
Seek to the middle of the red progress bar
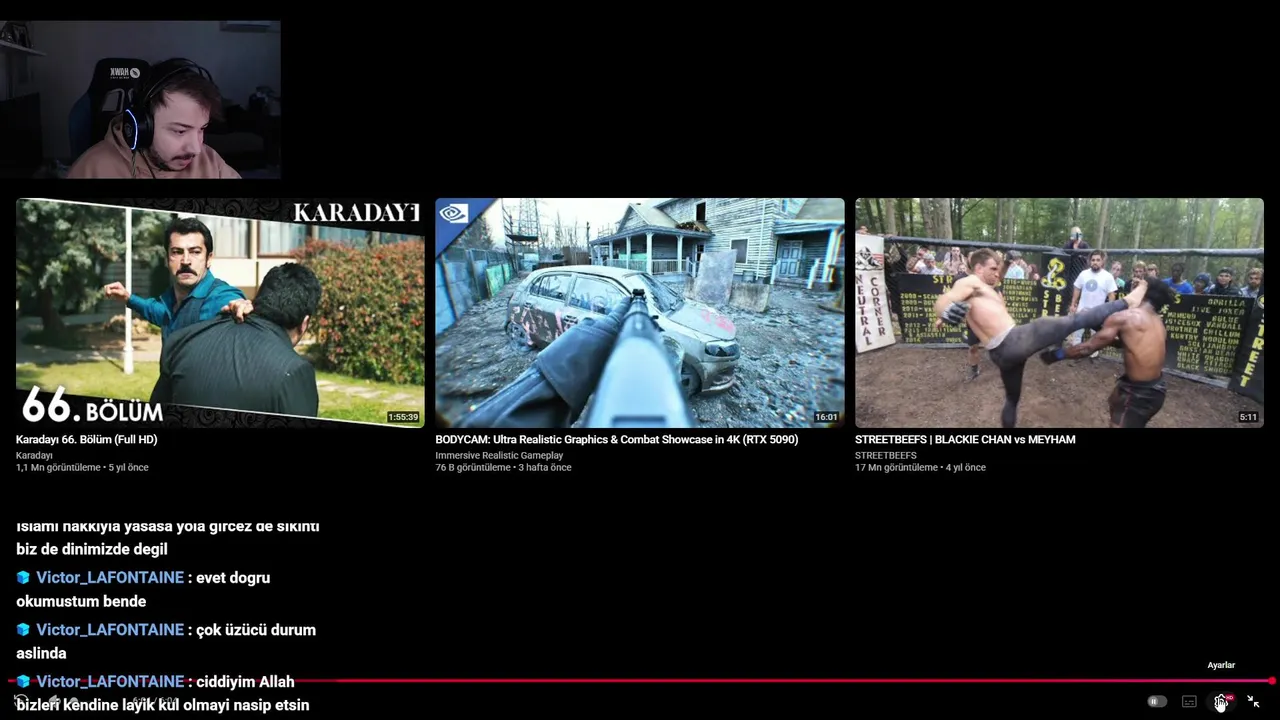[x=640, y=681]
